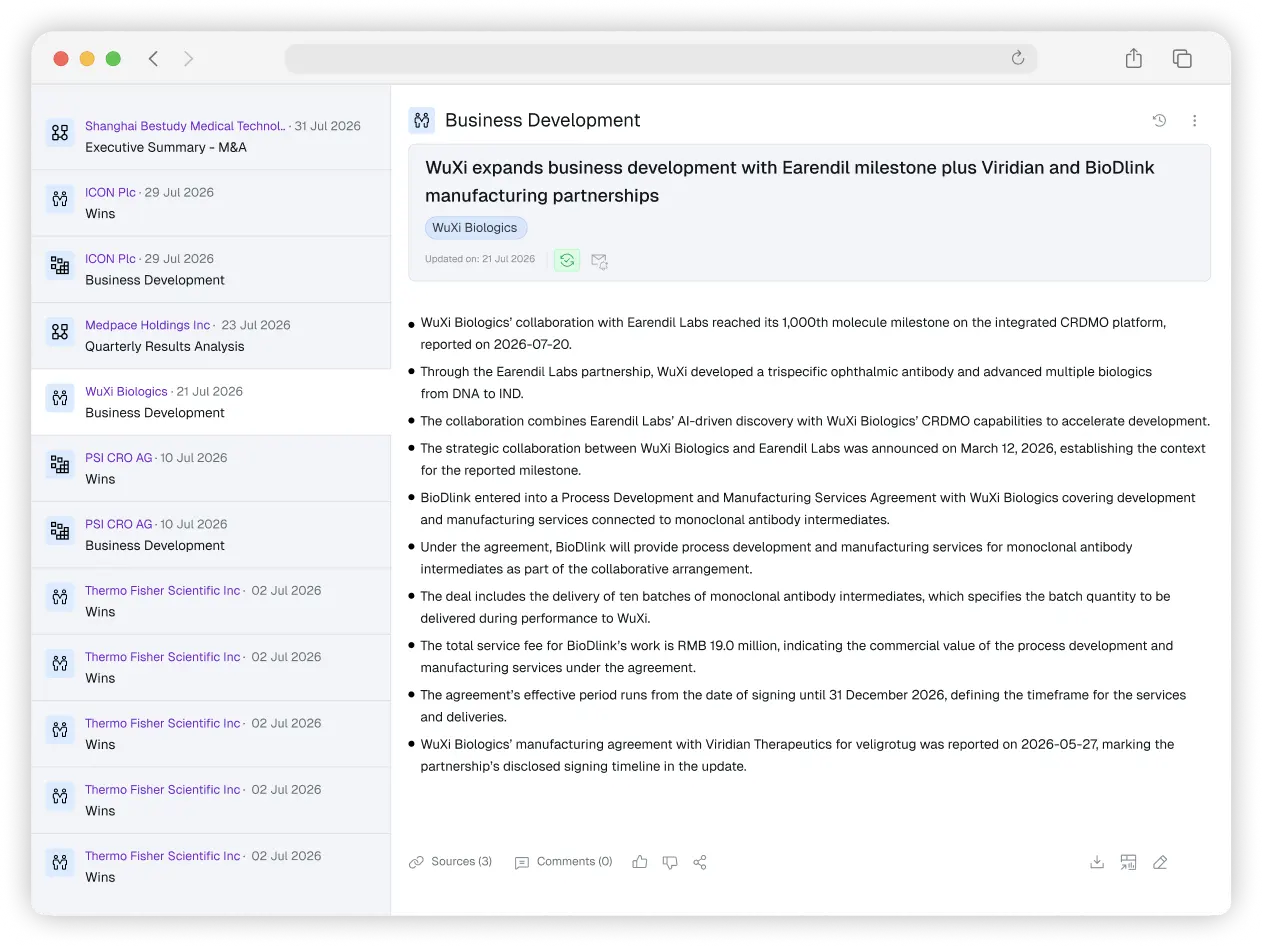
Task: Open version history clock icon in the header
Action: [x=1159, y=120]
